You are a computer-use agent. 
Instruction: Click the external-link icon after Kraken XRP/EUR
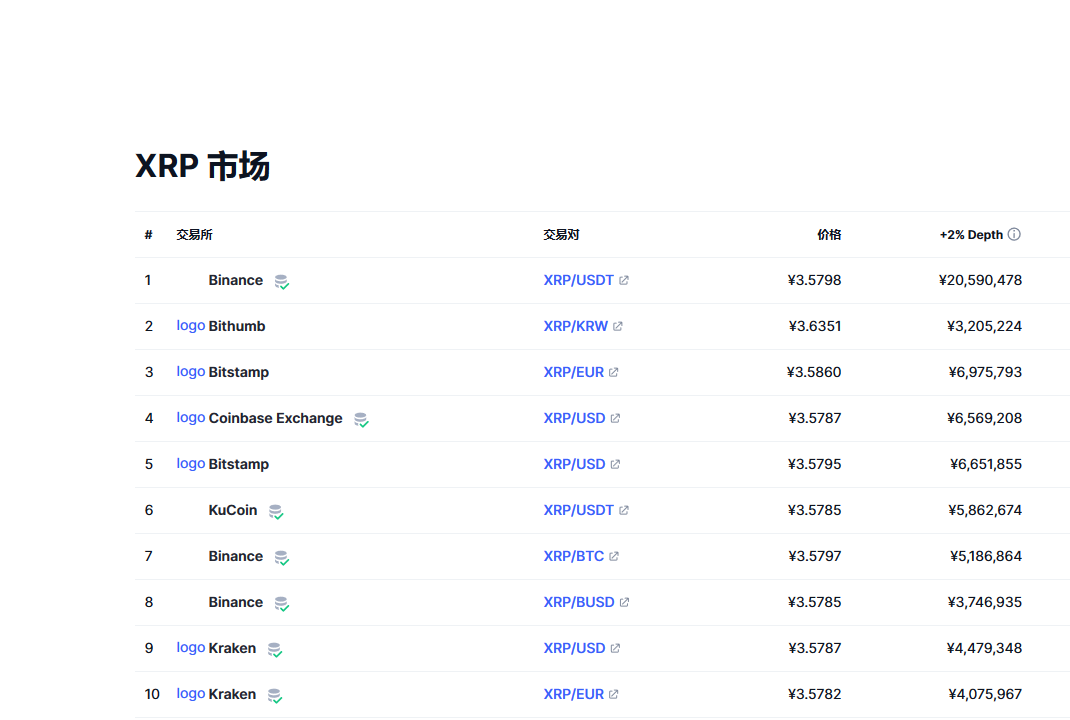(613, 694)
